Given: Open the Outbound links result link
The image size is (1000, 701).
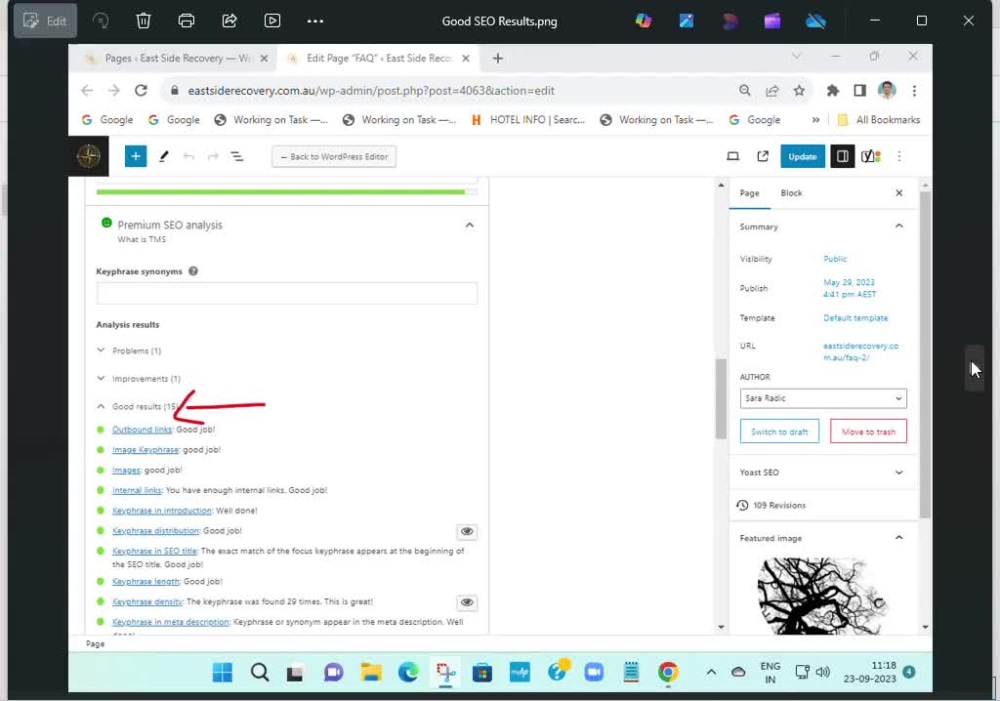Looking at the screenshot, I should pyautogui.click(x=142, y=430).
